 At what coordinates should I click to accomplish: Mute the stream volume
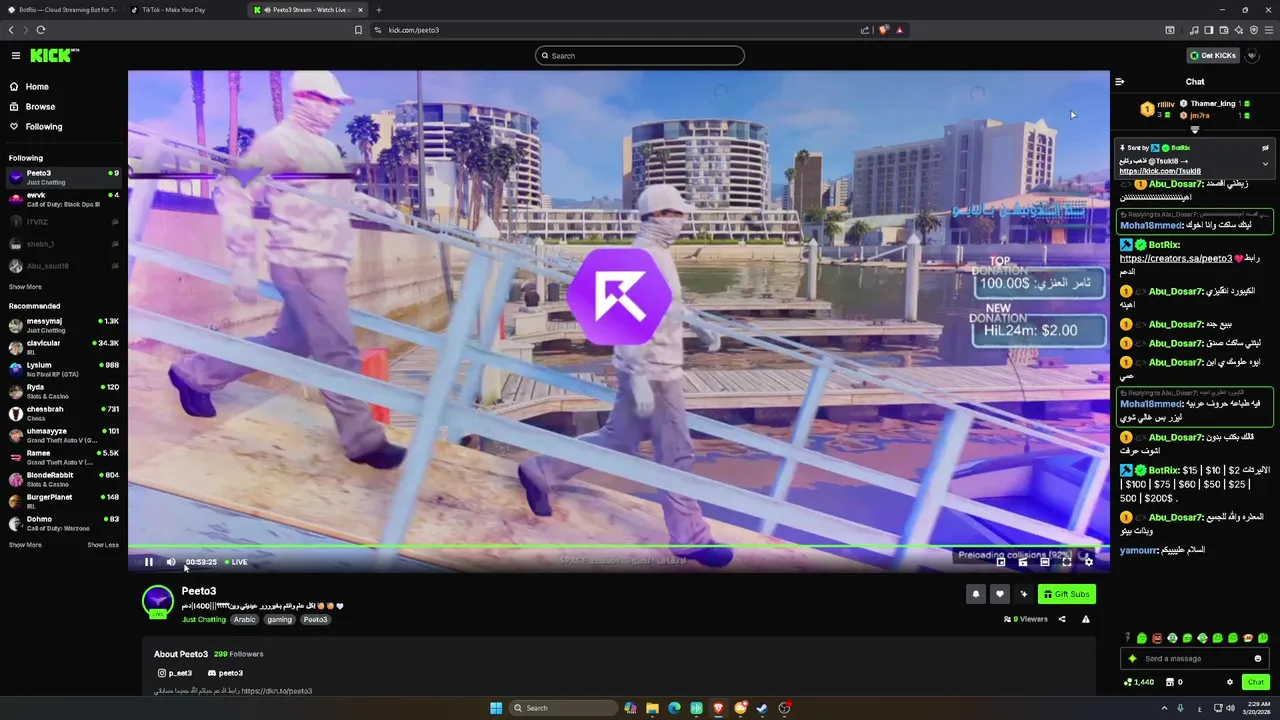point(171,562)
